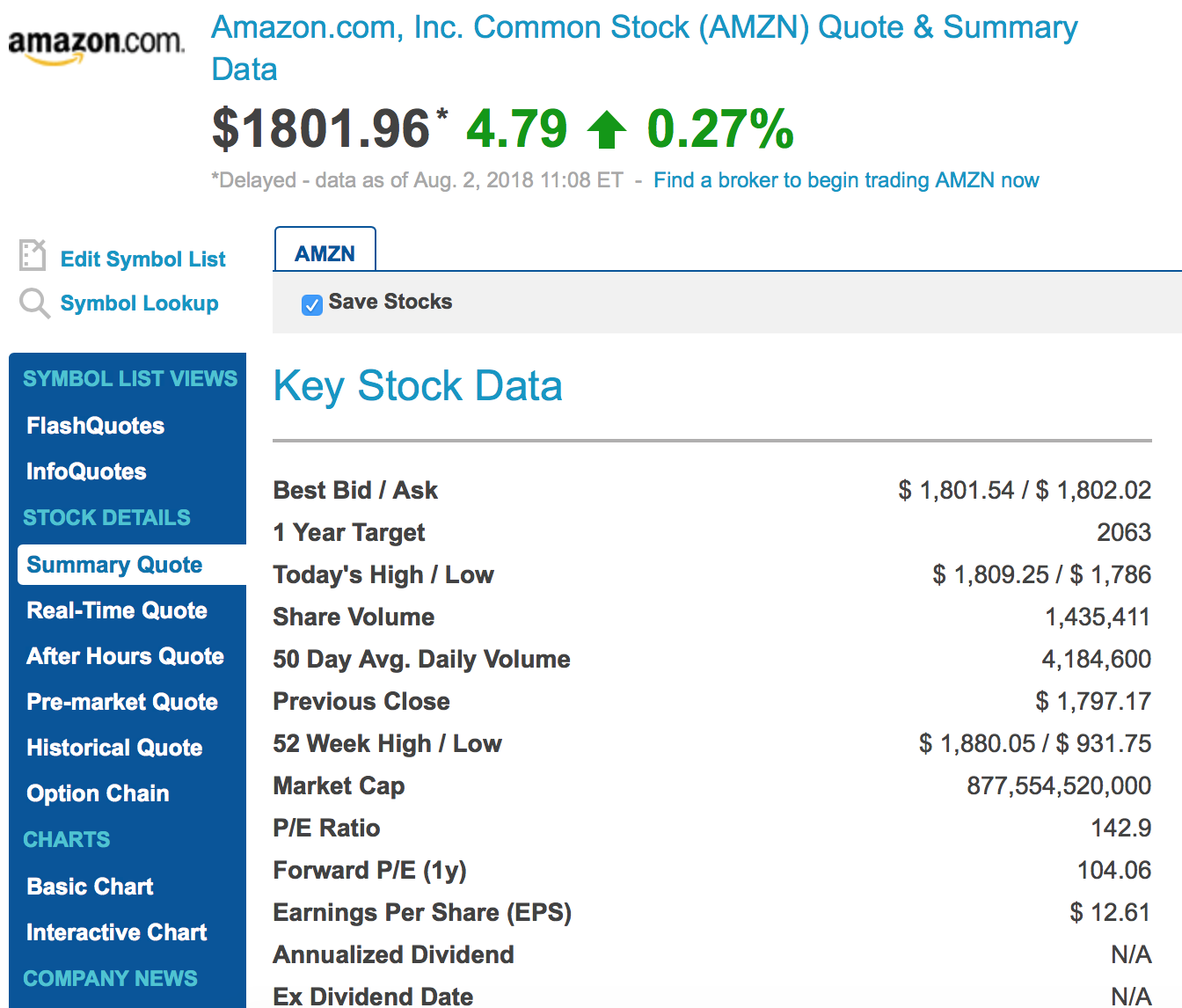This screenshot has width=1182, height=1008.
Task: Click the $1801.96 price
Action: click(321, 129)
